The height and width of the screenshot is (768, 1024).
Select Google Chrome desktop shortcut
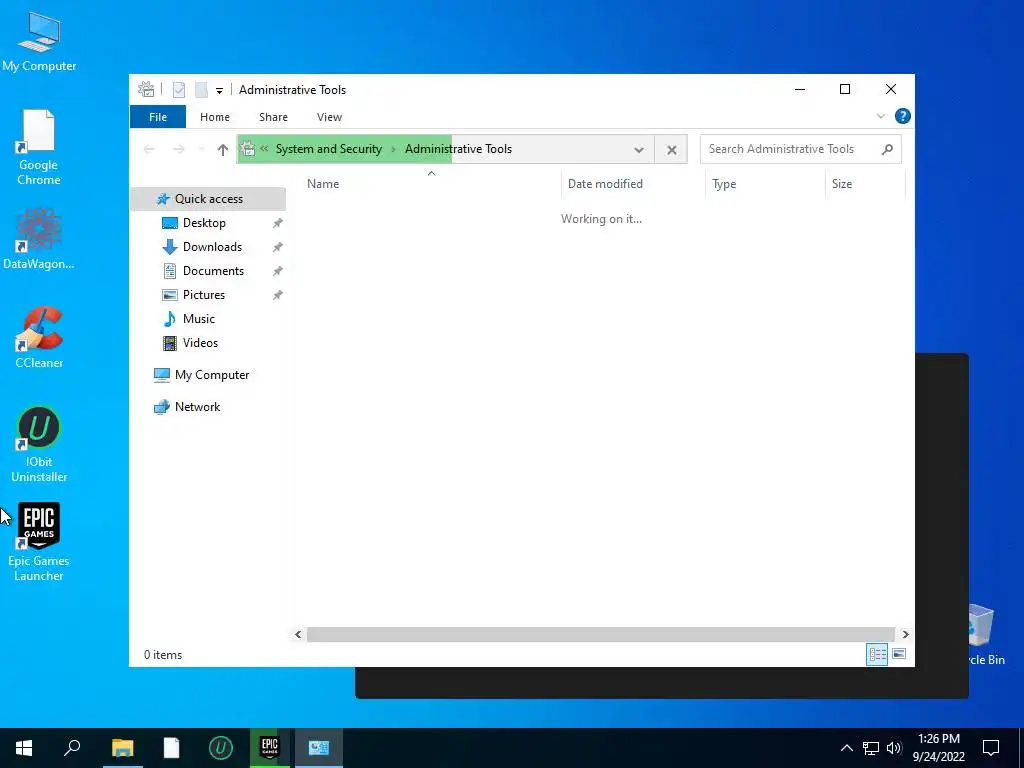[39, 148]
